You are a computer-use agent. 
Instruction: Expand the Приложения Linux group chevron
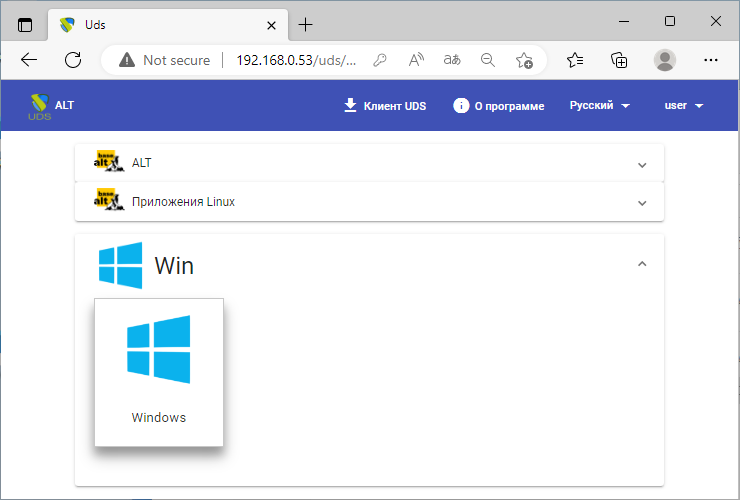tap(642, 203)
